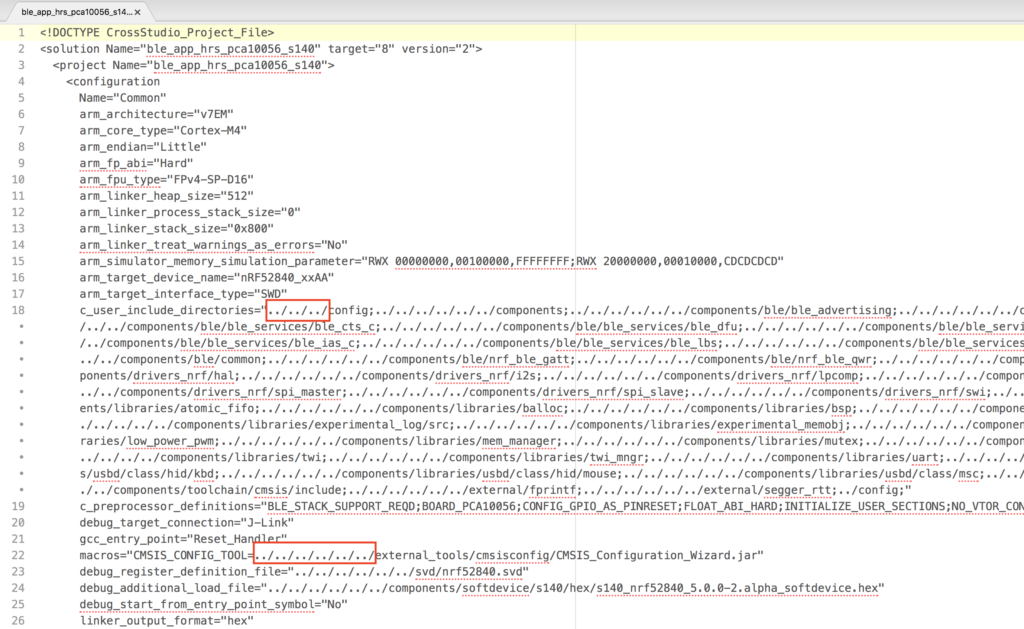Click arm_fp_abi="Hard" line
This screenshot has height=629, width=1024.
pyautogui.click(x=136, y=163)
